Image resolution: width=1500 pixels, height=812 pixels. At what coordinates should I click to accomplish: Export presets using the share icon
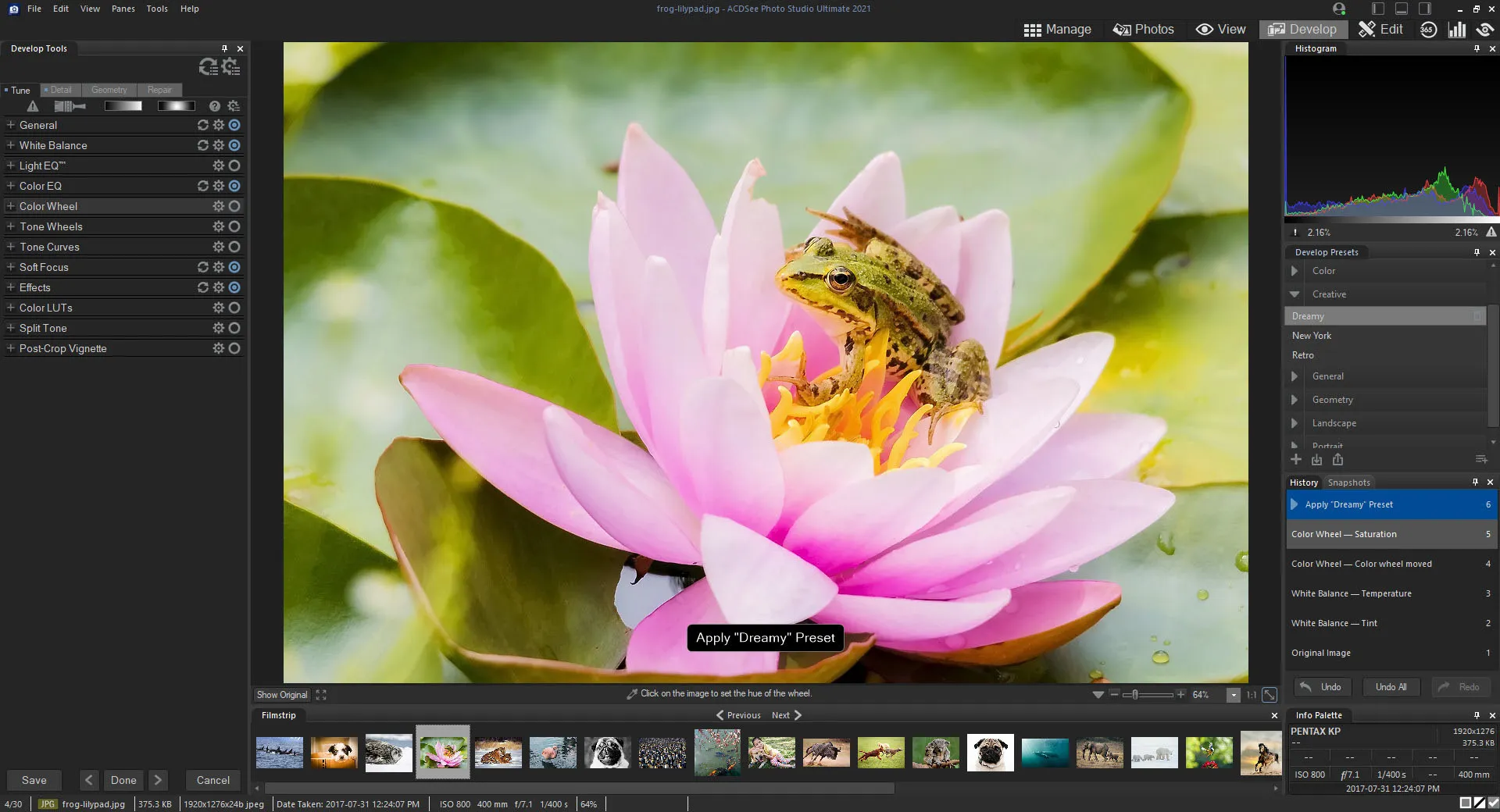pyautogui.click(x=1338, y=460)
